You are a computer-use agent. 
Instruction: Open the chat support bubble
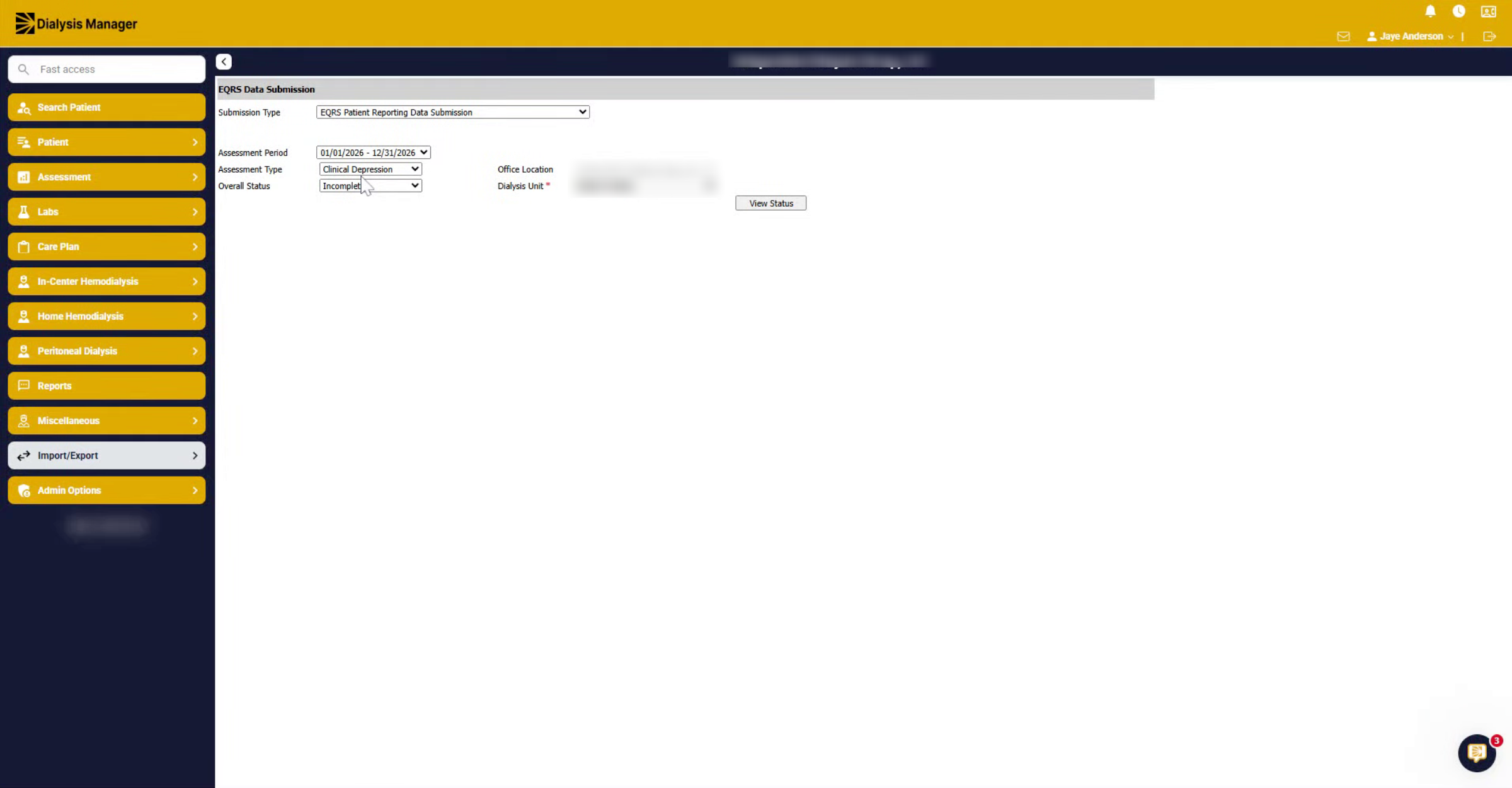(x=1477, y=753)
